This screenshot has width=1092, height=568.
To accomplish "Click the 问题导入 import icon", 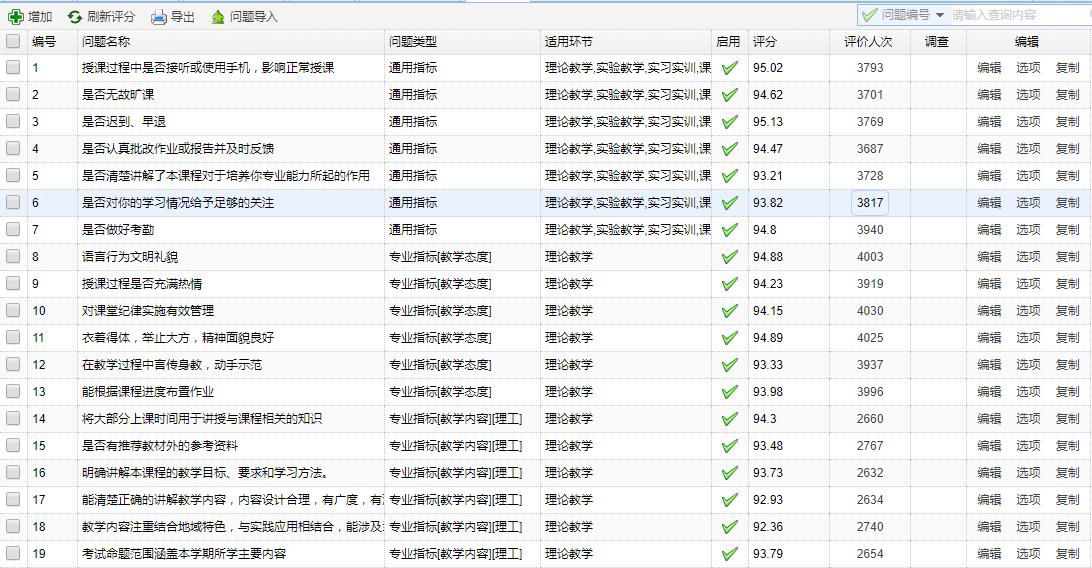I will tap(218, 16).
